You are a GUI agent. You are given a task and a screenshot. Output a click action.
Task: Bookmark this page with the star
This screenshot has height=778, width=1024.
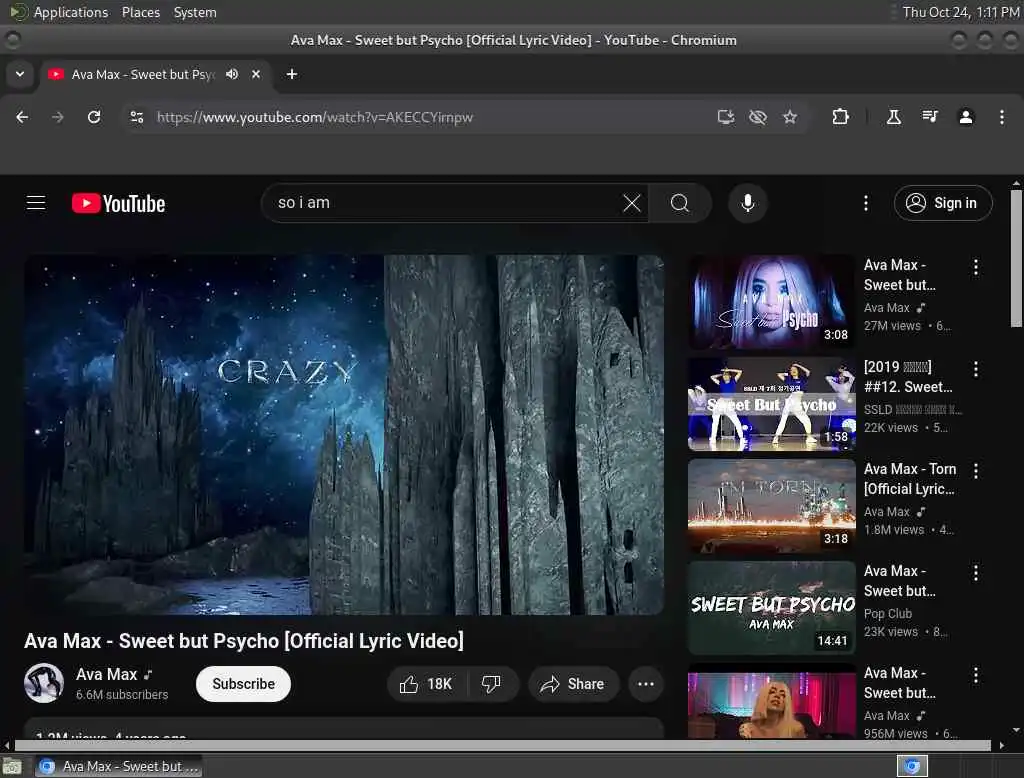click(x=790, y=117)
